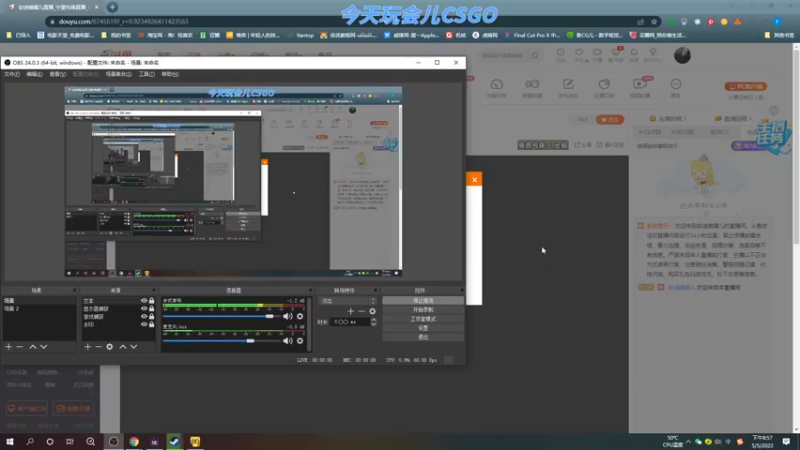Add a new scene in OBS Scenes panel
800x450 pixels.
point(9,347)
